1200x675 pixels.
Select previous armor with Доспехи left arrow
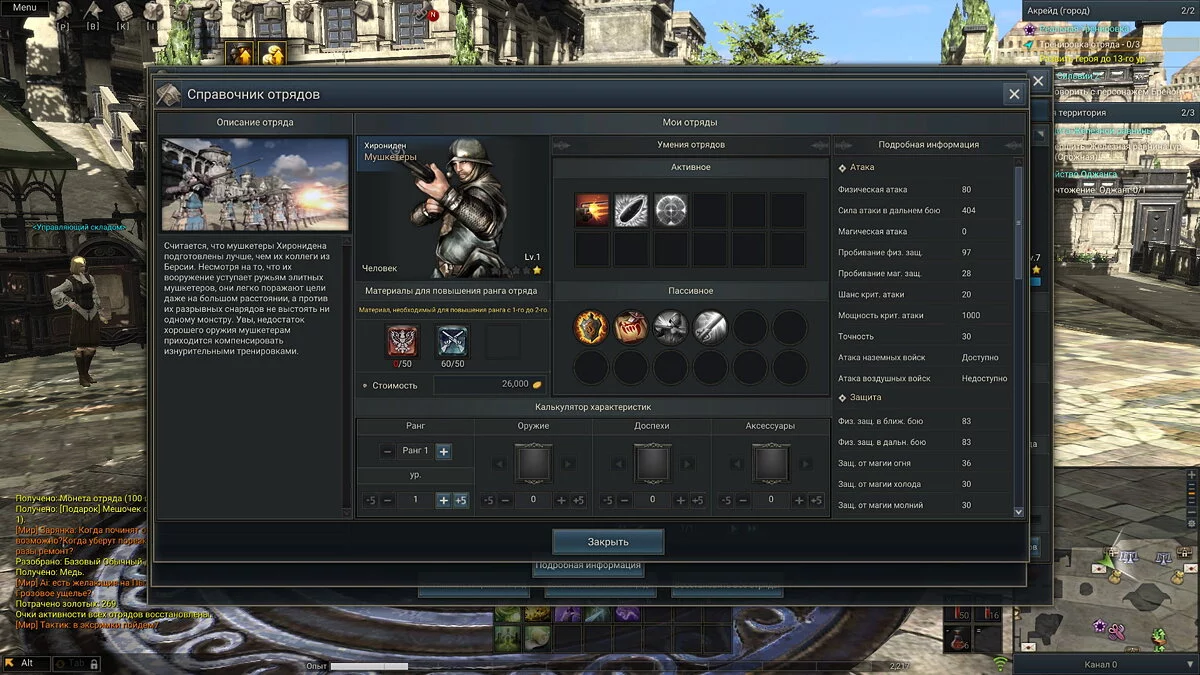[618, 464]
